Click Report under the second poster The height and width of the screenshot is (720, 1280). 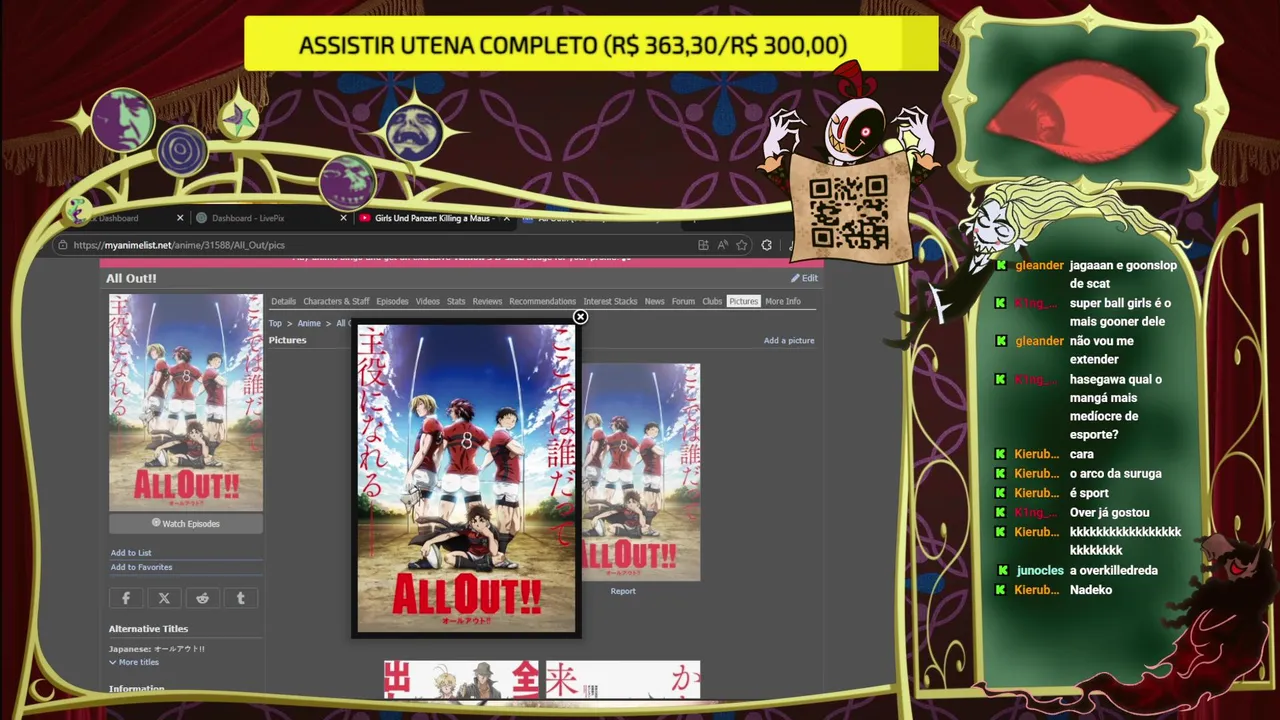coord(623,591)
